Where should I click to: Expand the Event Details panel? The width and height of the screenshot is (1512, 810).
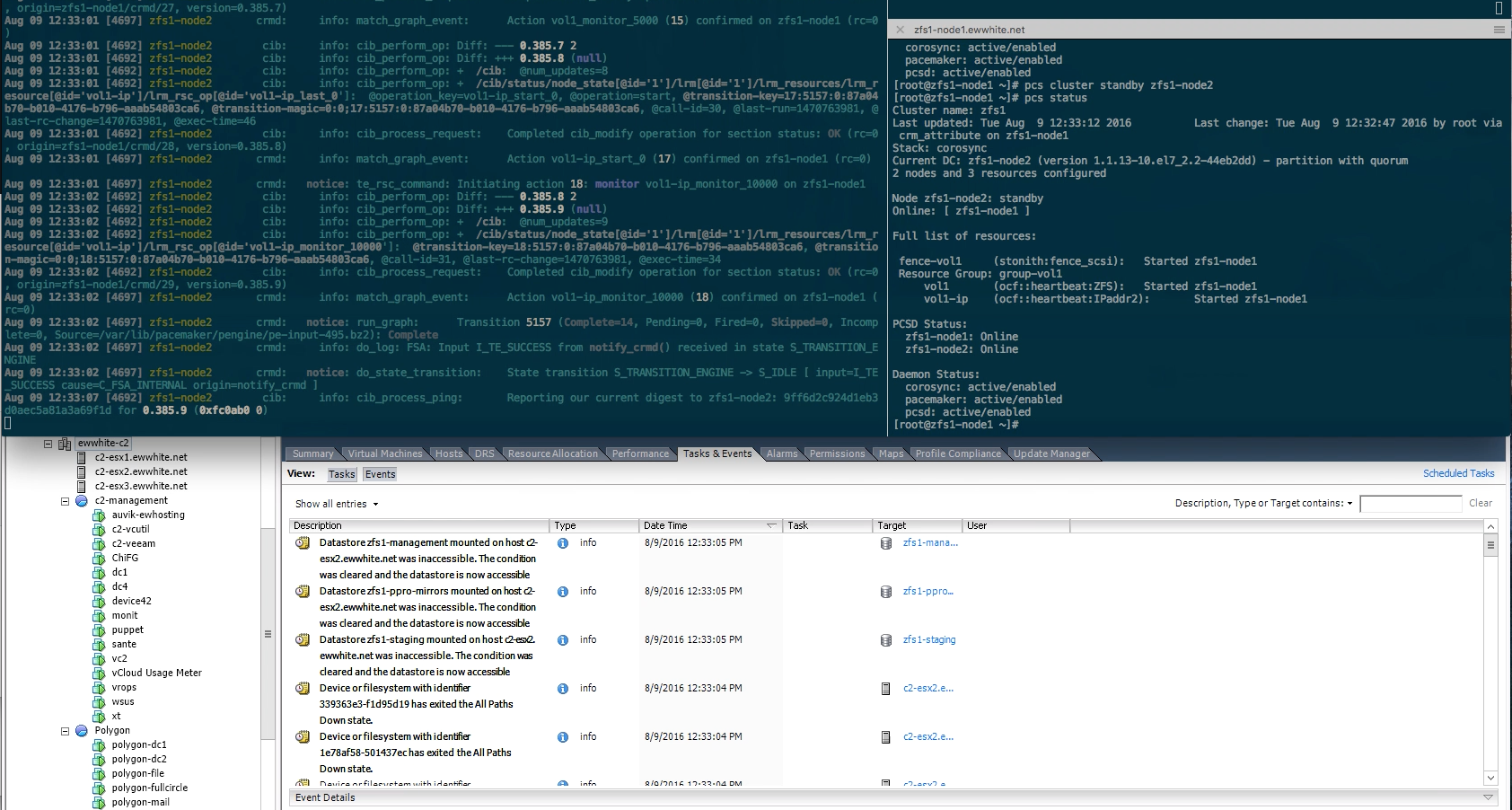coord(1488,797)
